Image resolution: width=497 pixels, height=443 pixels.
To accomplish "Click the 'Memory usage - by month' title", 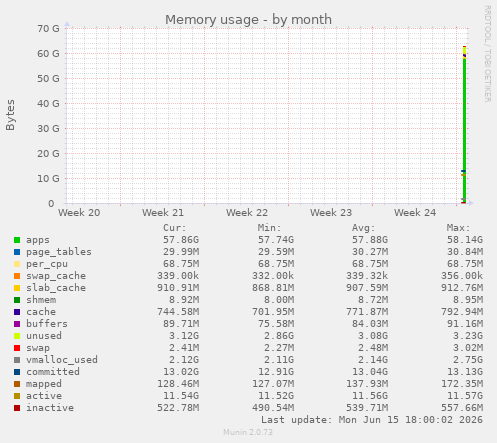I will [248, 20].
